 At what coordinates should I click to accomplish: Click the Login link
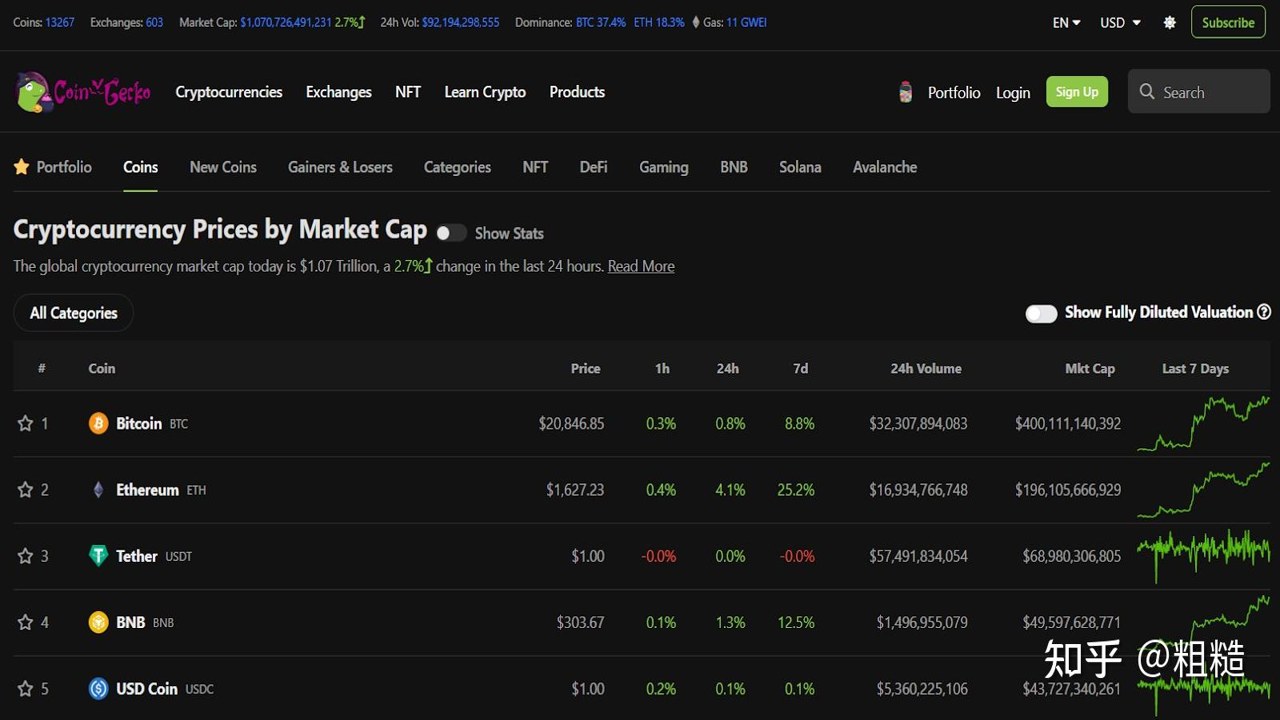point(1013,92)
